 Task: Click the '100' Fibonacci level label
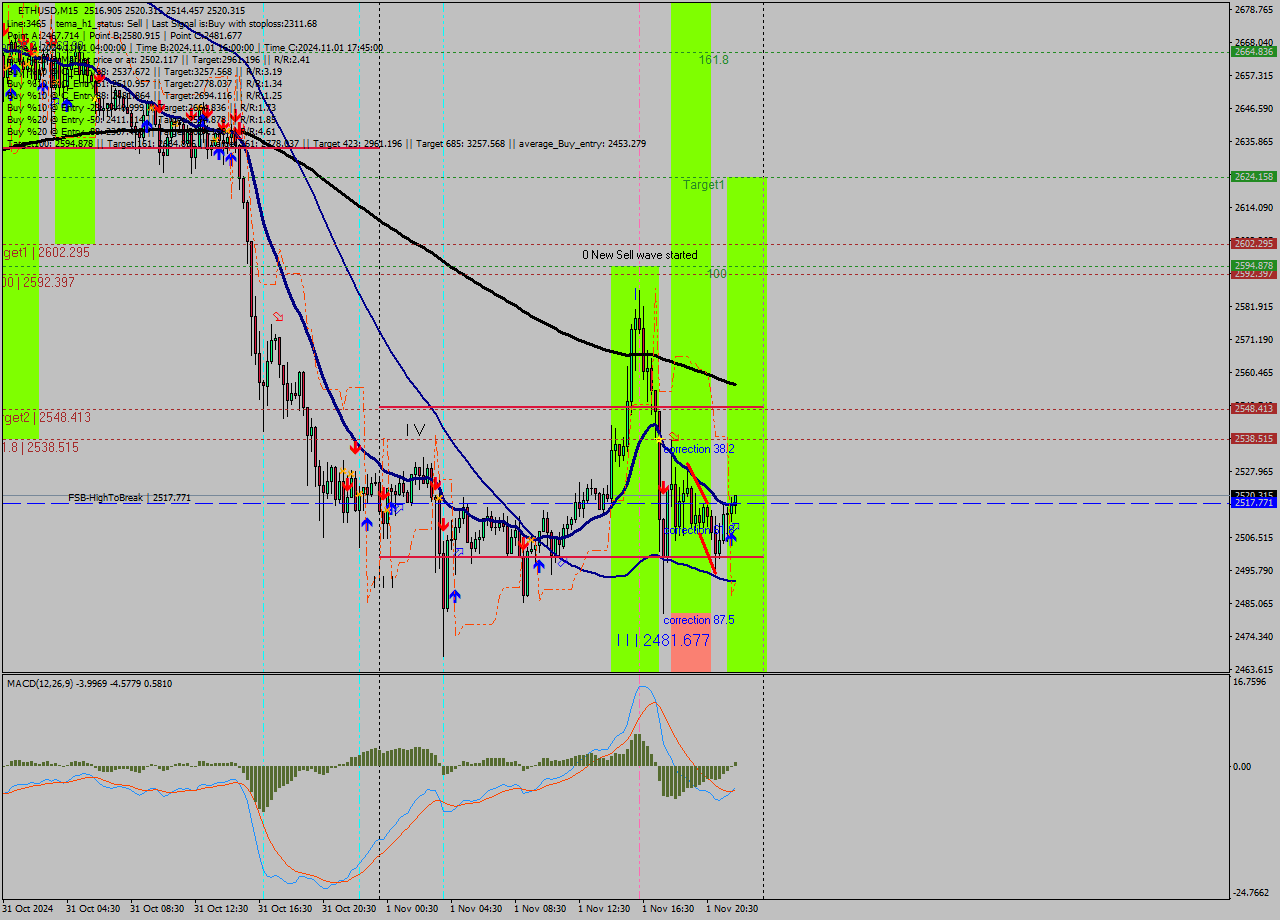coord(717,273)
